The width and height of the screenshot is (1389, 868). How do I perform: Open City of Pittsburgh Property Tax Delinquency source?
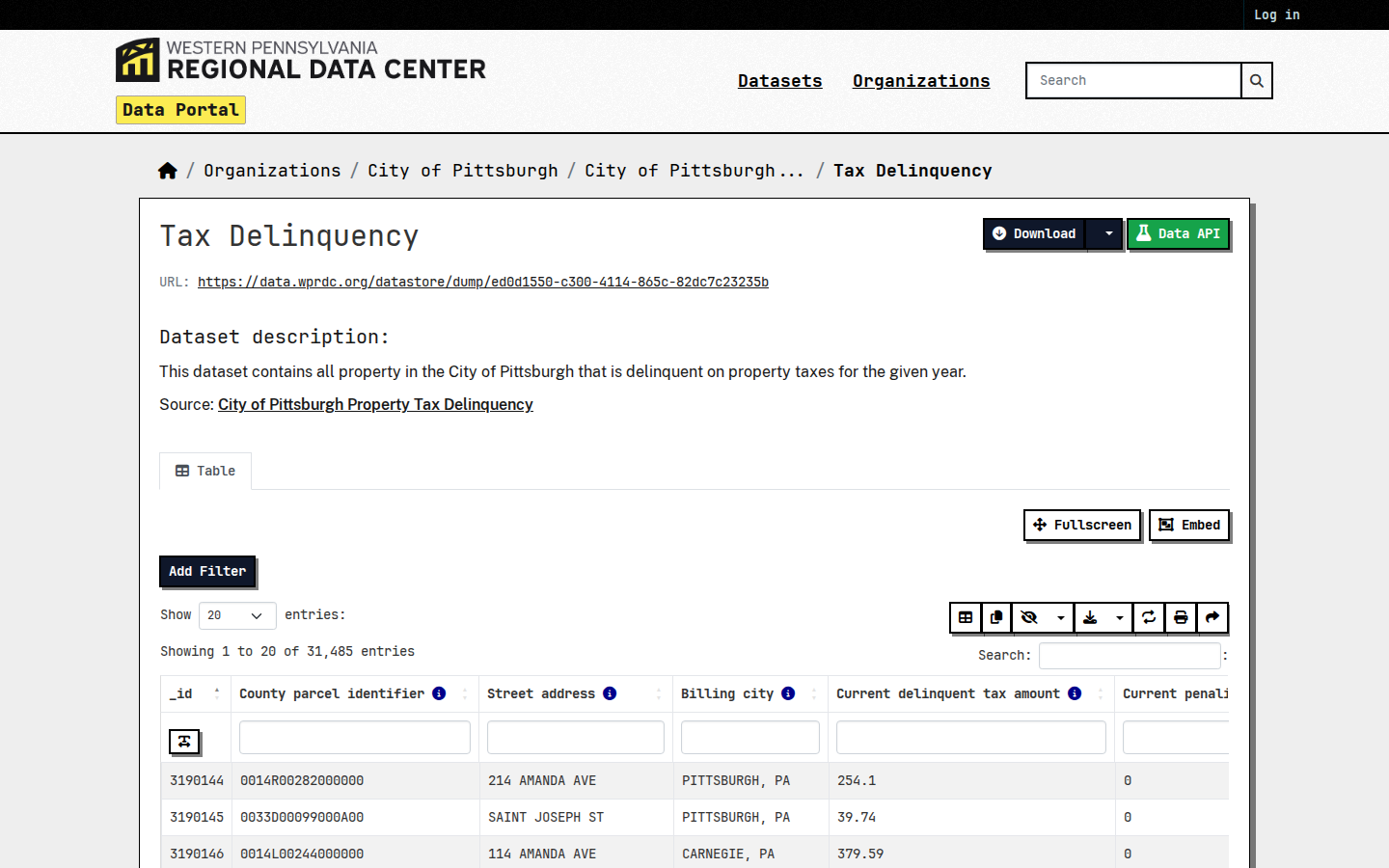(375, 404)
